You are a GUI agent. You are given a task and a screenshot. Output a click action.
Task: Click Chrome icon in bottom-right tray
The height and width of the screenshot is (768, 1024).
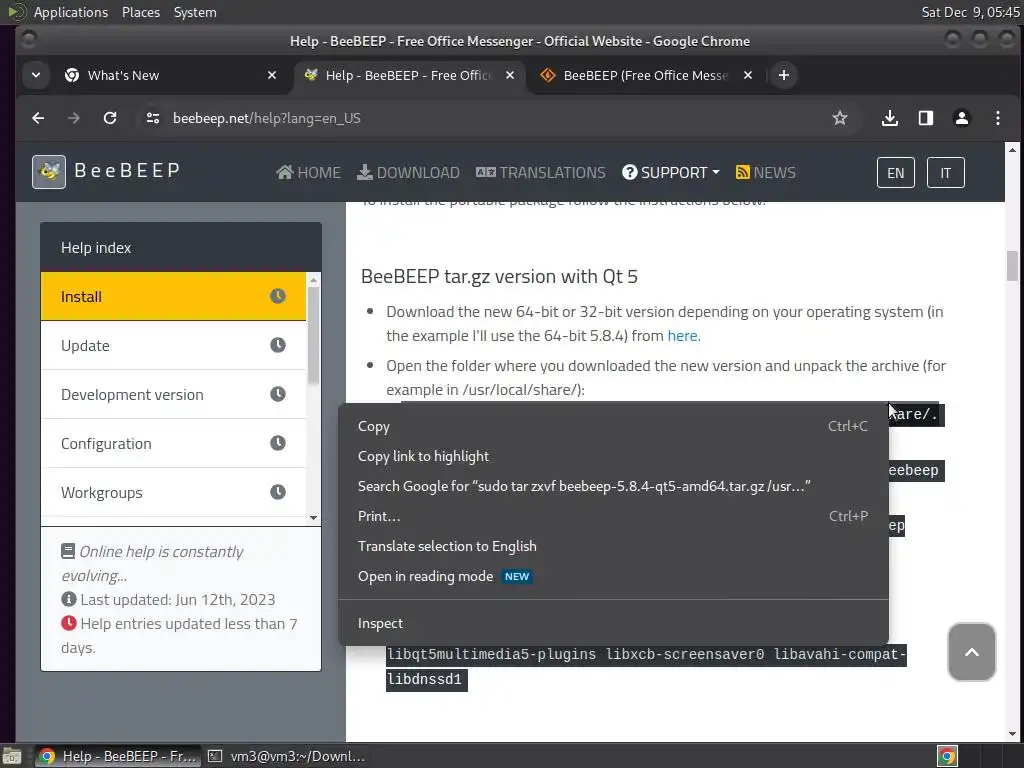click(x=947, y=756)
